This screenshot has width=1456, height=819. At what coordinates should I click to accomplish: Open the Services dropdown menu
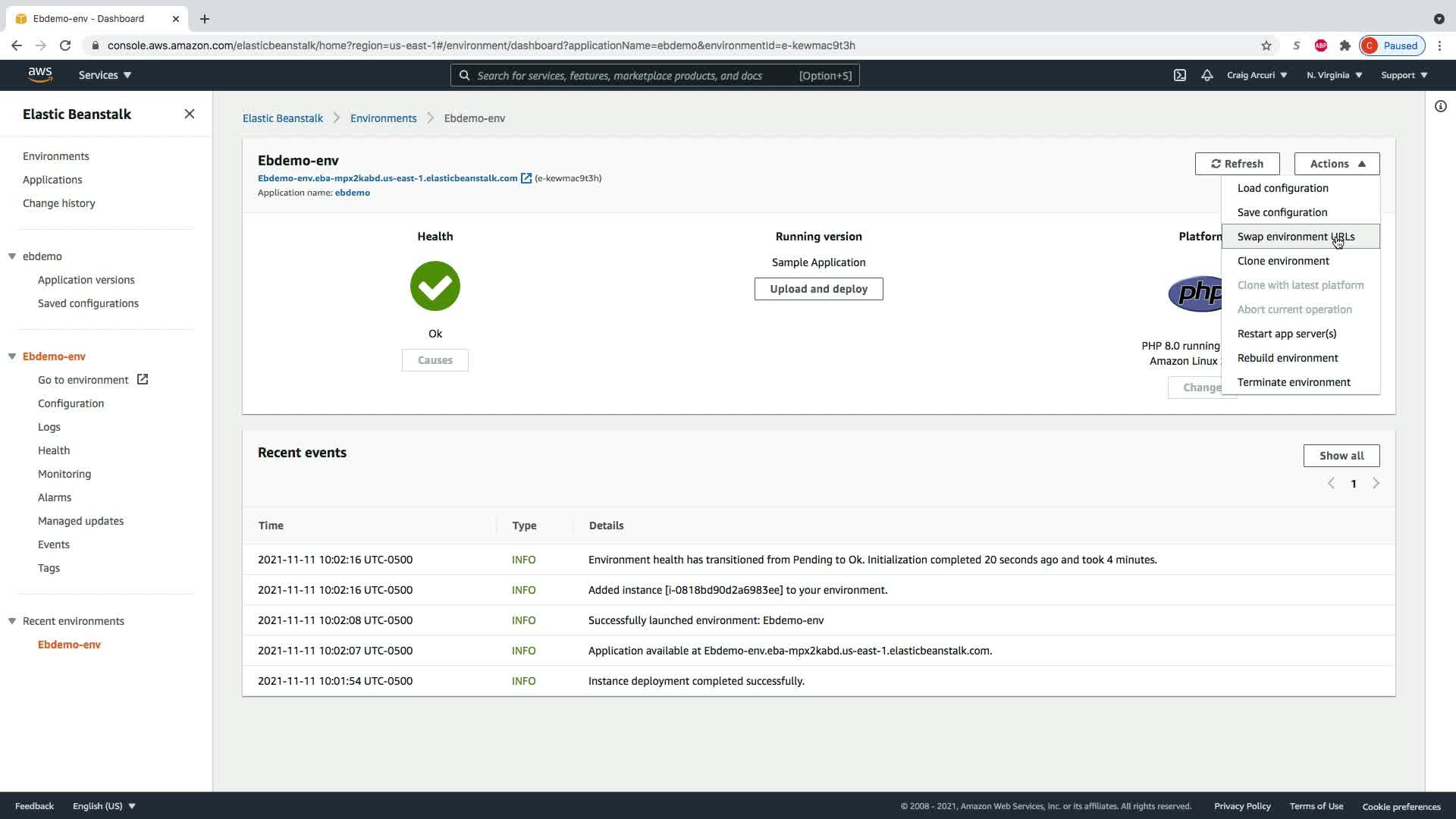coord(105,75)
